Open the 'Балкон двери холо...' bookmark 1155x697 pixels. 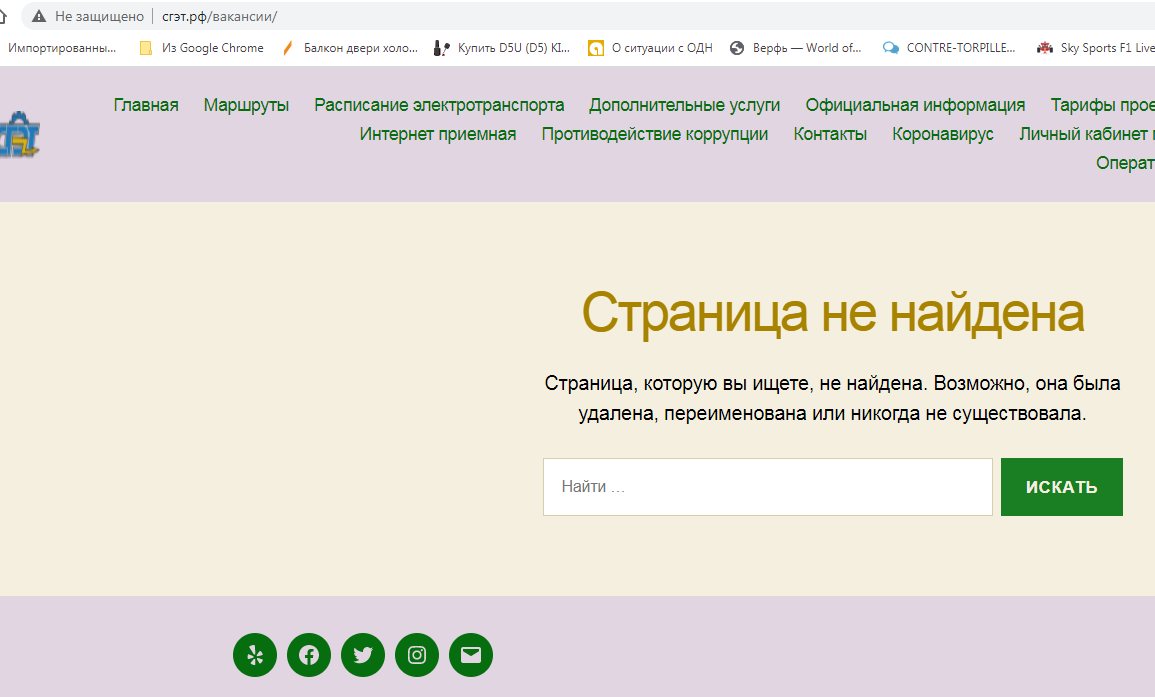click(x=350, y=48)
